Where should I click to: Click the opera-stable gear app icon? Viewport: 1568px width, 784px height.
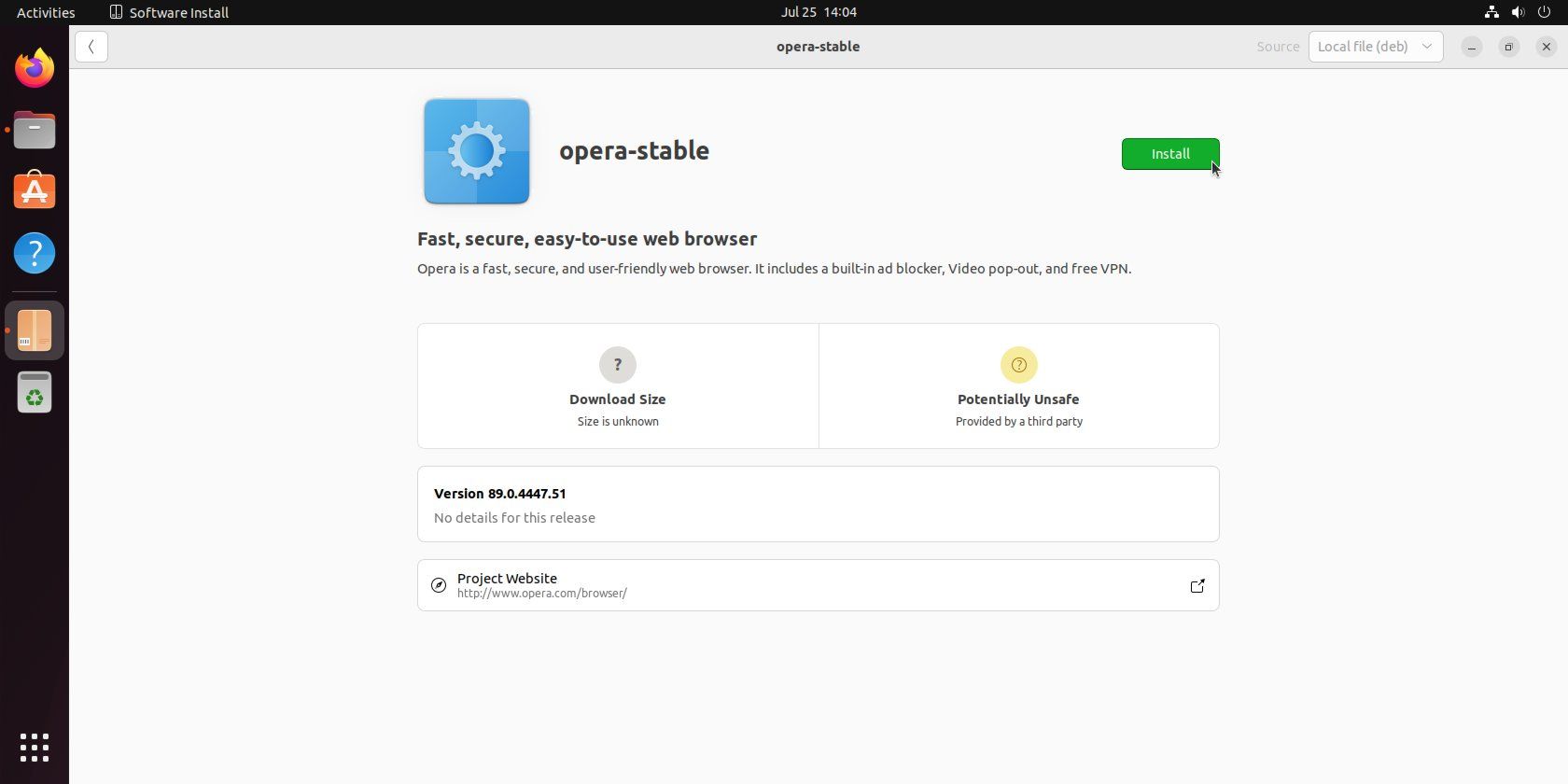point(477,151)
